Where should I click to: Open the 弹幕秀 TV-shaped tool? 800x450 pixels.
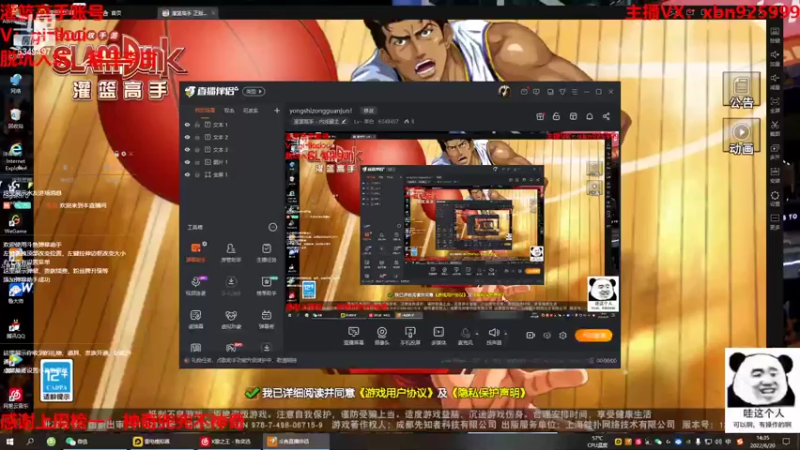coord(266,319)
